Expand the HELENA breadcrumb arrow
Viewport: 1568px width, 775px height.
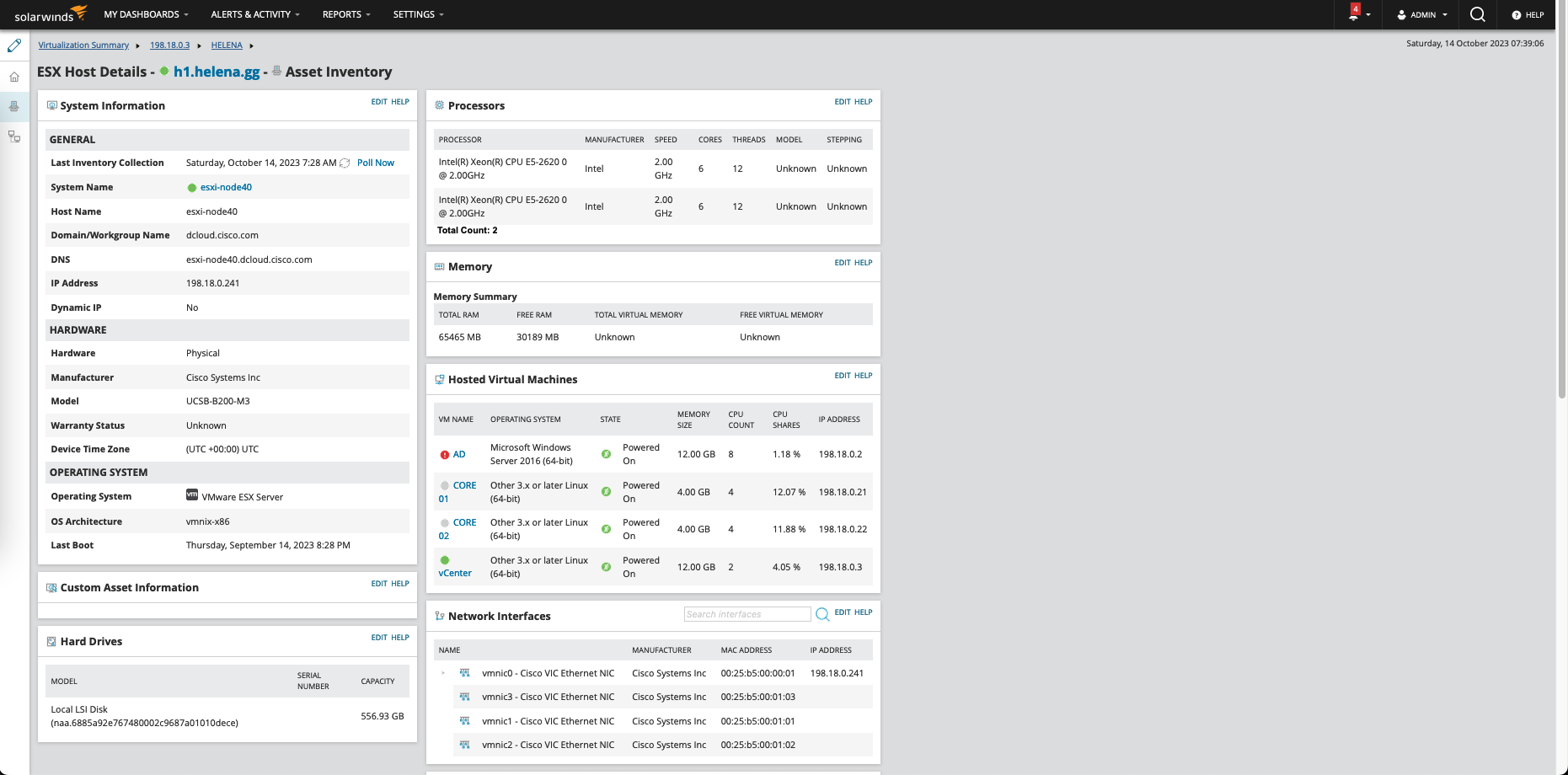tap(251, 45)
